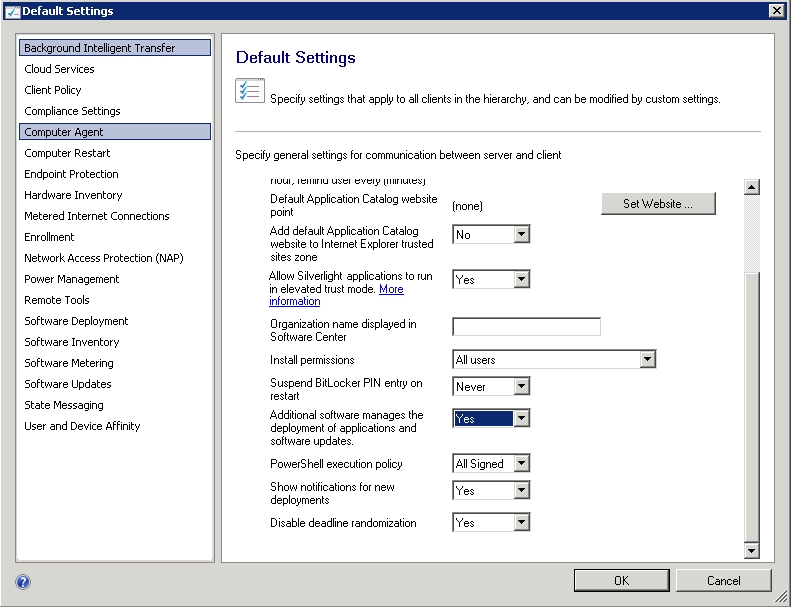Open the More information link

391,289
